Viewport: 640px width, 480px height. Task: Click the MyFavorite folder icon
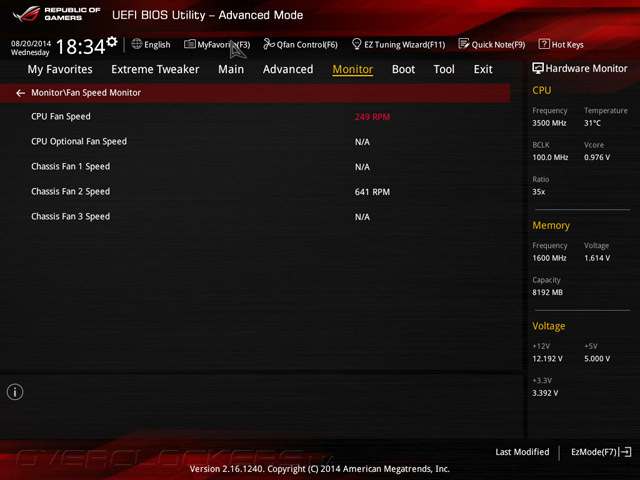pyautogui.click(x=189, y=44)
